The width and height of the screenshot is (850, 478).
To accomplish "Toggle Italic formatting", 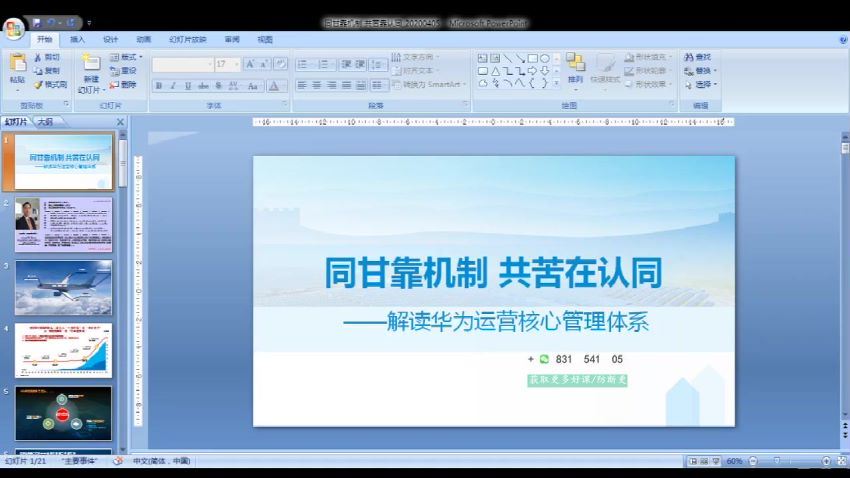I will pos(173,86).
